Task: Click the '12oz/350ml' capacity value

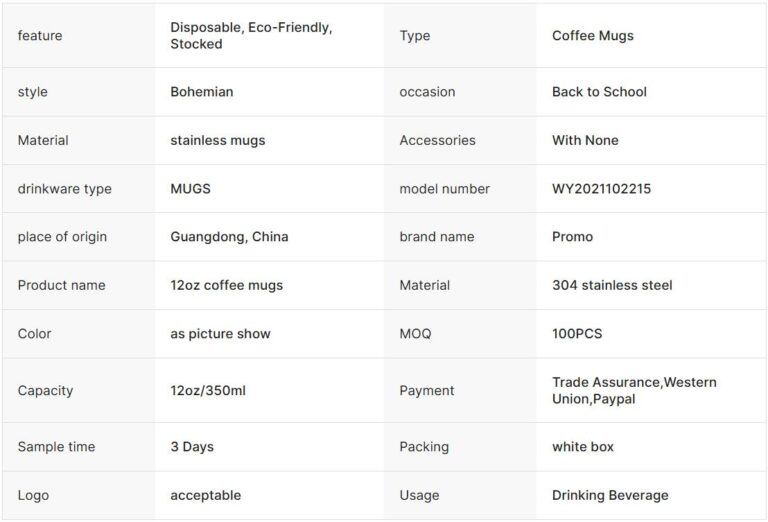Action: click(x=207, y=390)
